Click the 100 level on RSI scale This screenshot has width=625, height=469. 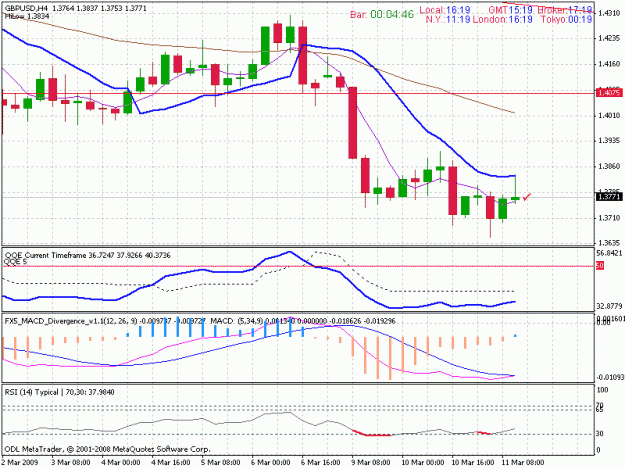(x=603, y=390)
